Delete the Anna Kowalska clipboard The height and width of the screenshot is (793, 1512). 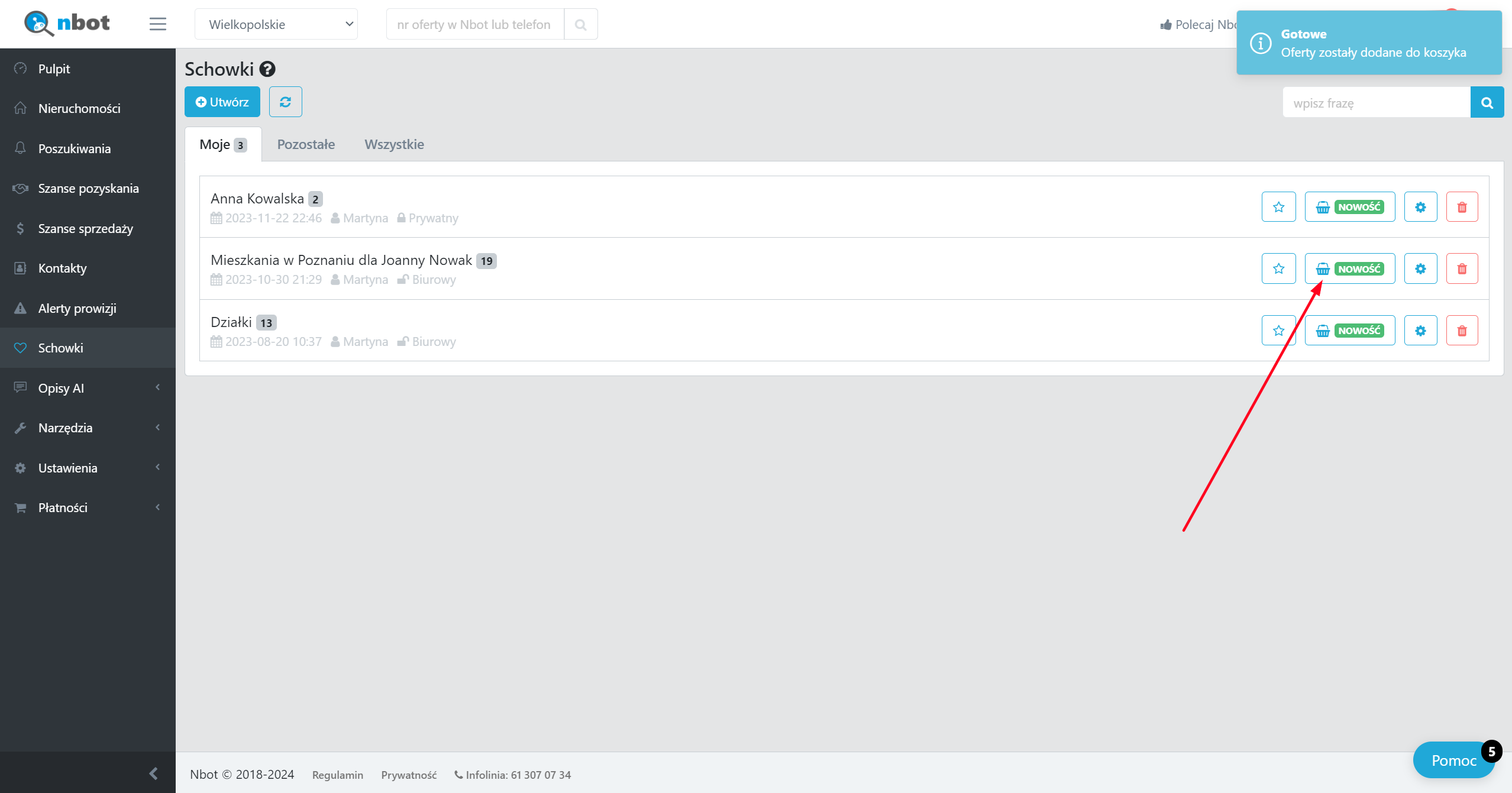(1462, 207)
